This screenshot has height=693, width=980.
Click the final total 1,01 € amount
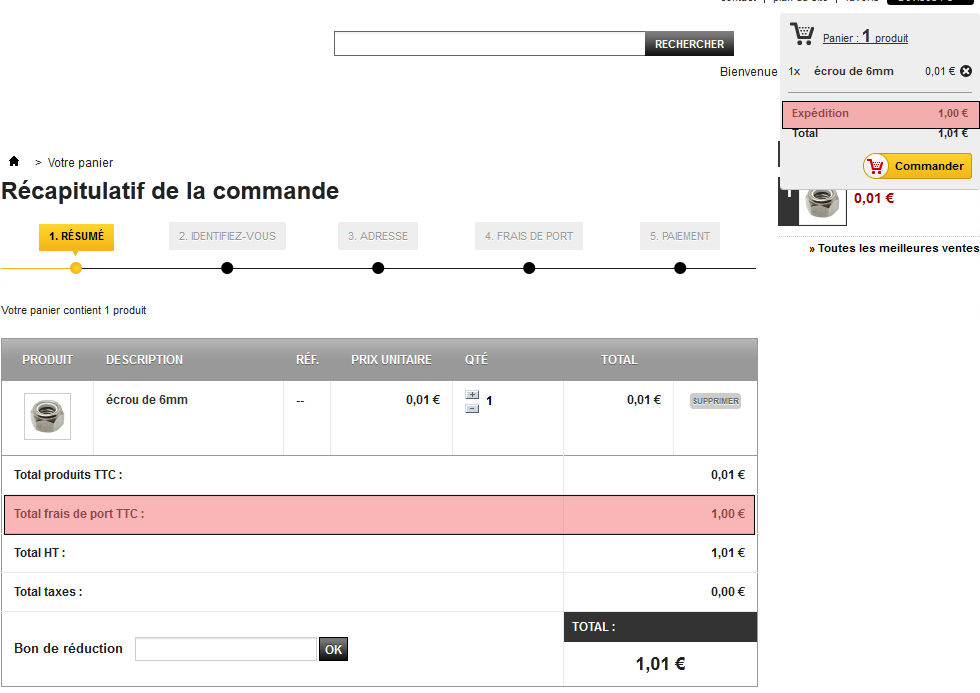[661, 664]
